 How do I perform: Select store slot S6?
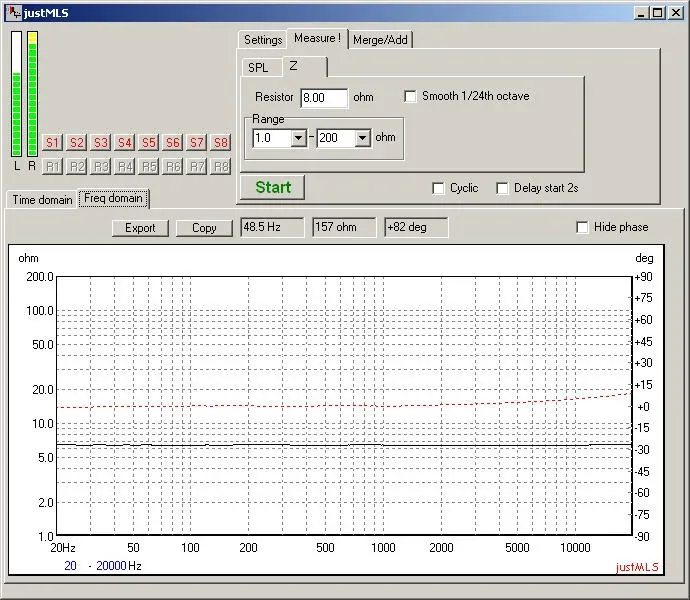pyautogui.click(x=172, y=143)
